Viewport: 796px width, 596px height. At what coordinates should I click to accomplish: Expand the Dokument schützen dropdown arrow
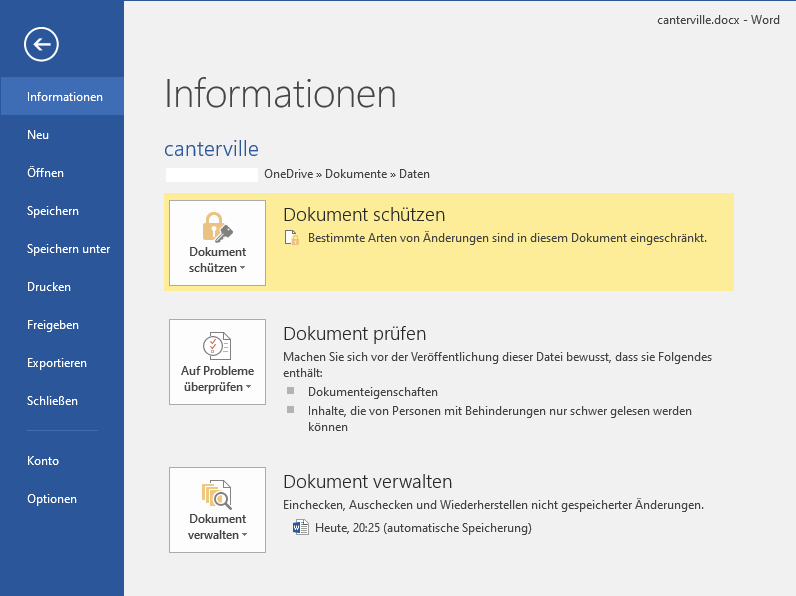pyautogui.click(x=243, y=268)
